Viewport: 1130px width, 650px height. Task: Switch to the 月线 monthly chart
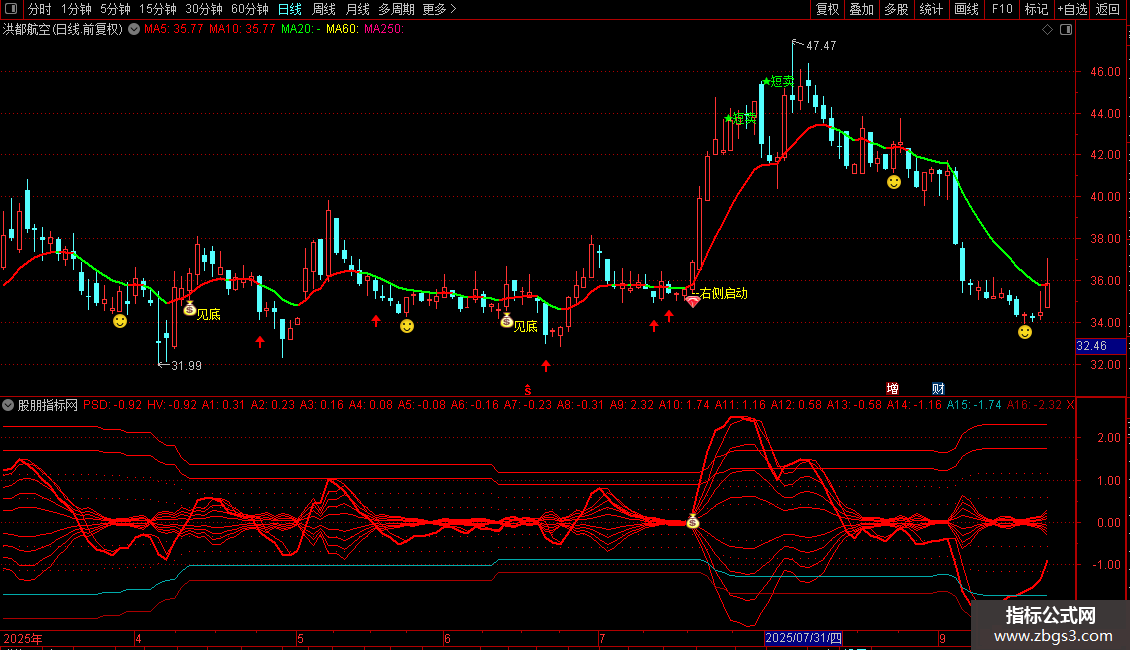(x=357, y=9)
